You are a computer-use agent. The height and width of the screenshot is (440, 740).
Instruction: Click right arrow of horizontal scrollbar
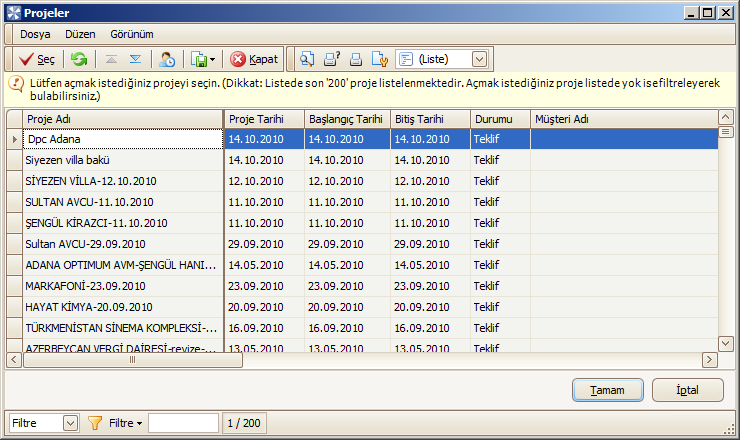tap(709, 360)
